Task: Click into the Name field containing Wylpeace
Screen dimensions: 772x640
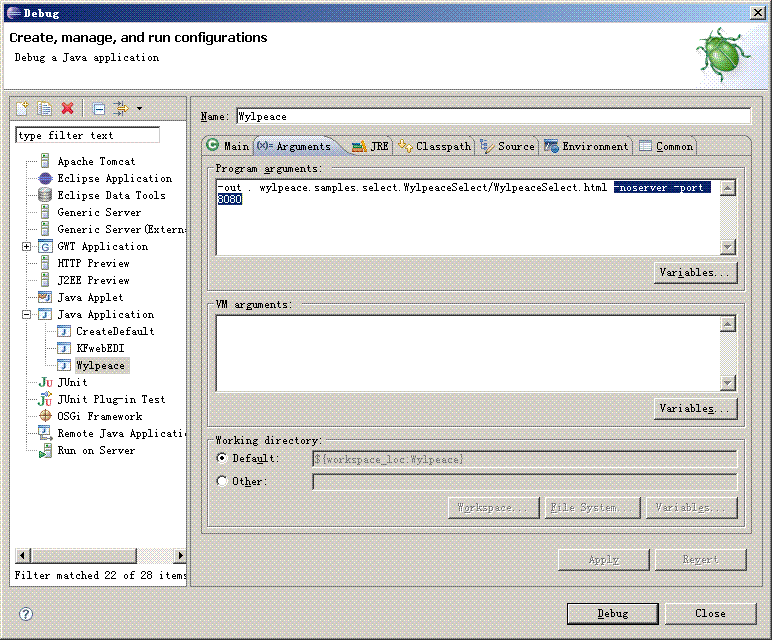Action: tap(493, 116)
